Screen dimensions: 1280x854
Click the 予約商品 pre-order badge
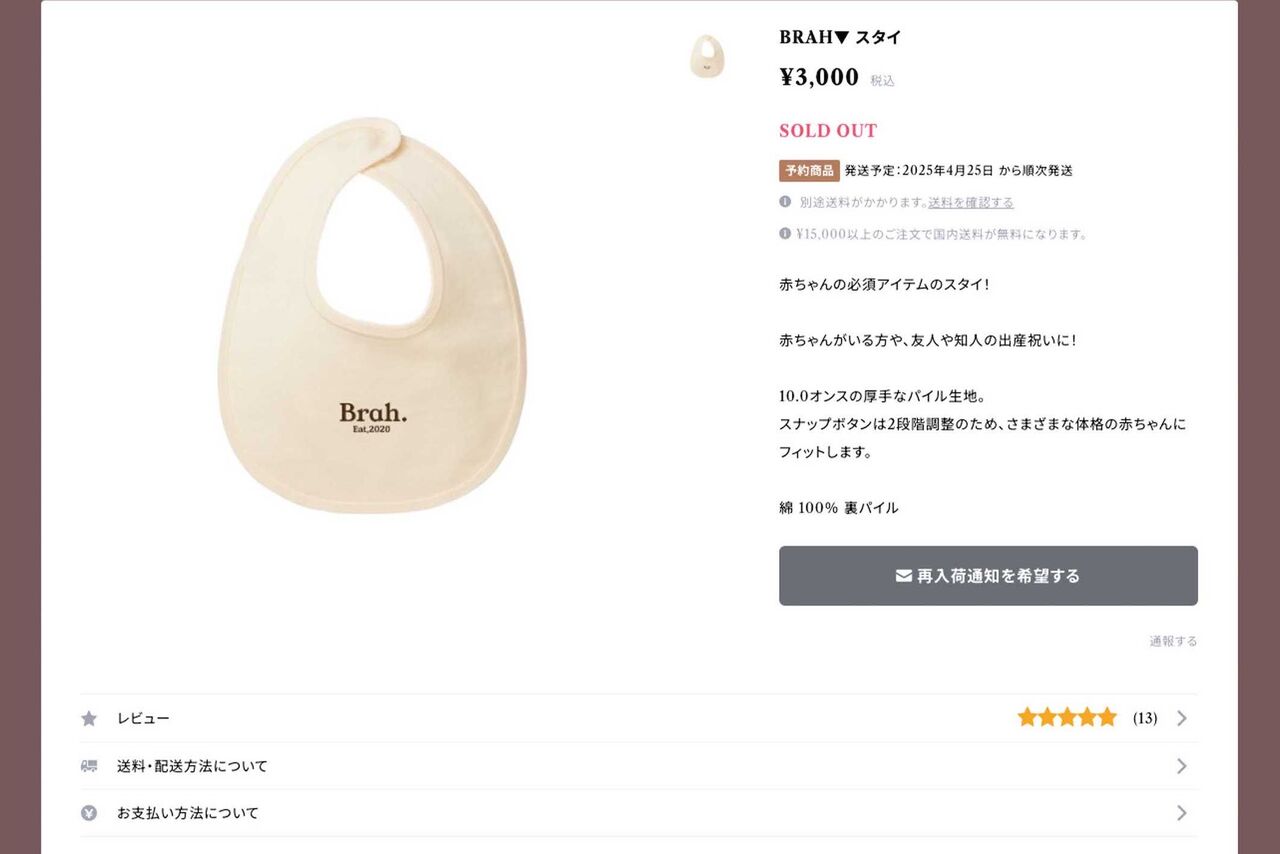pos(809,171)
